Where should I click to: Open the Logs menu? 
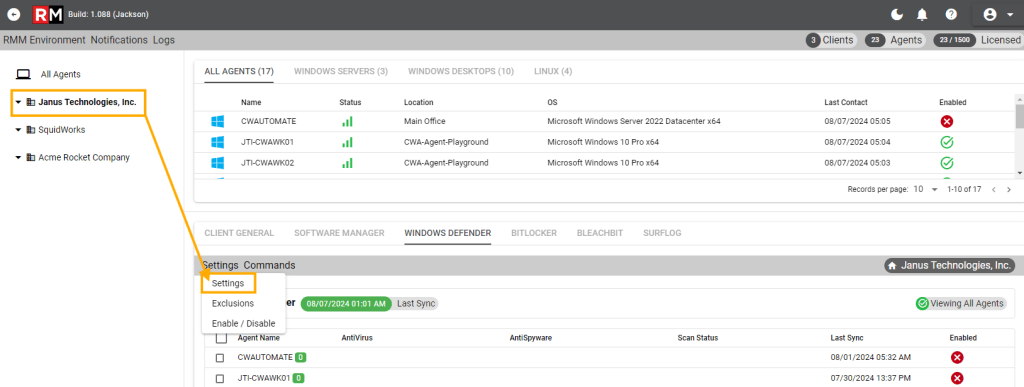(164, 40)
